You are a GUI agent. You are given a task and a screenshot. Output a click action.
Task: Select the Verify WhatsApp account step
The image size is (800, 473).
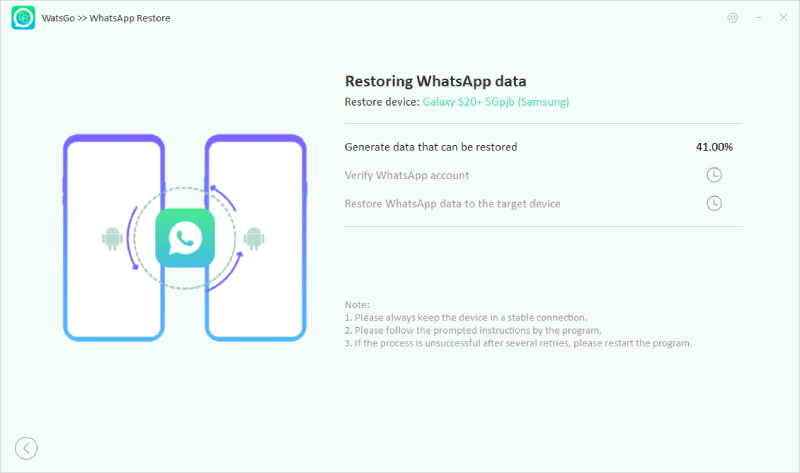407,175
